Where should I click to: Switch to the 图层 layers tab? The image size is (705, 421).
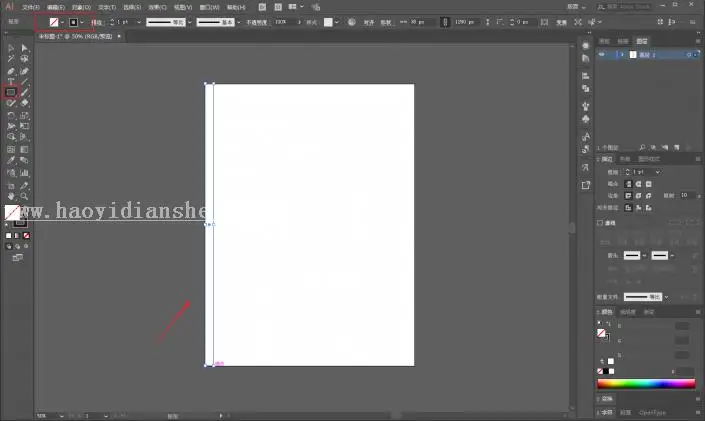click(642, 41)
